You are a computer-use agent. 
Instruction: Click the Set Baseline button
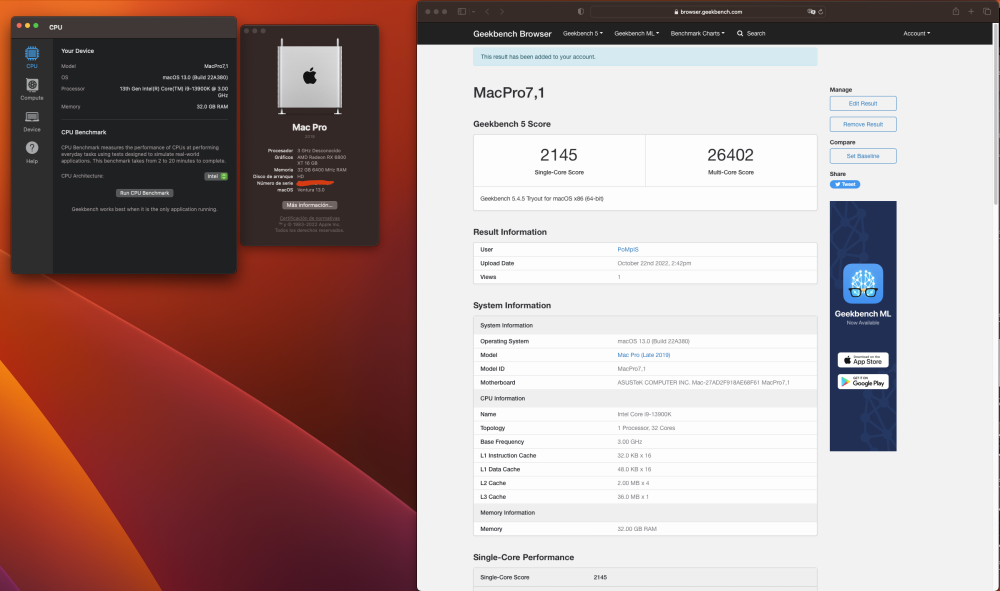(863, 156)
